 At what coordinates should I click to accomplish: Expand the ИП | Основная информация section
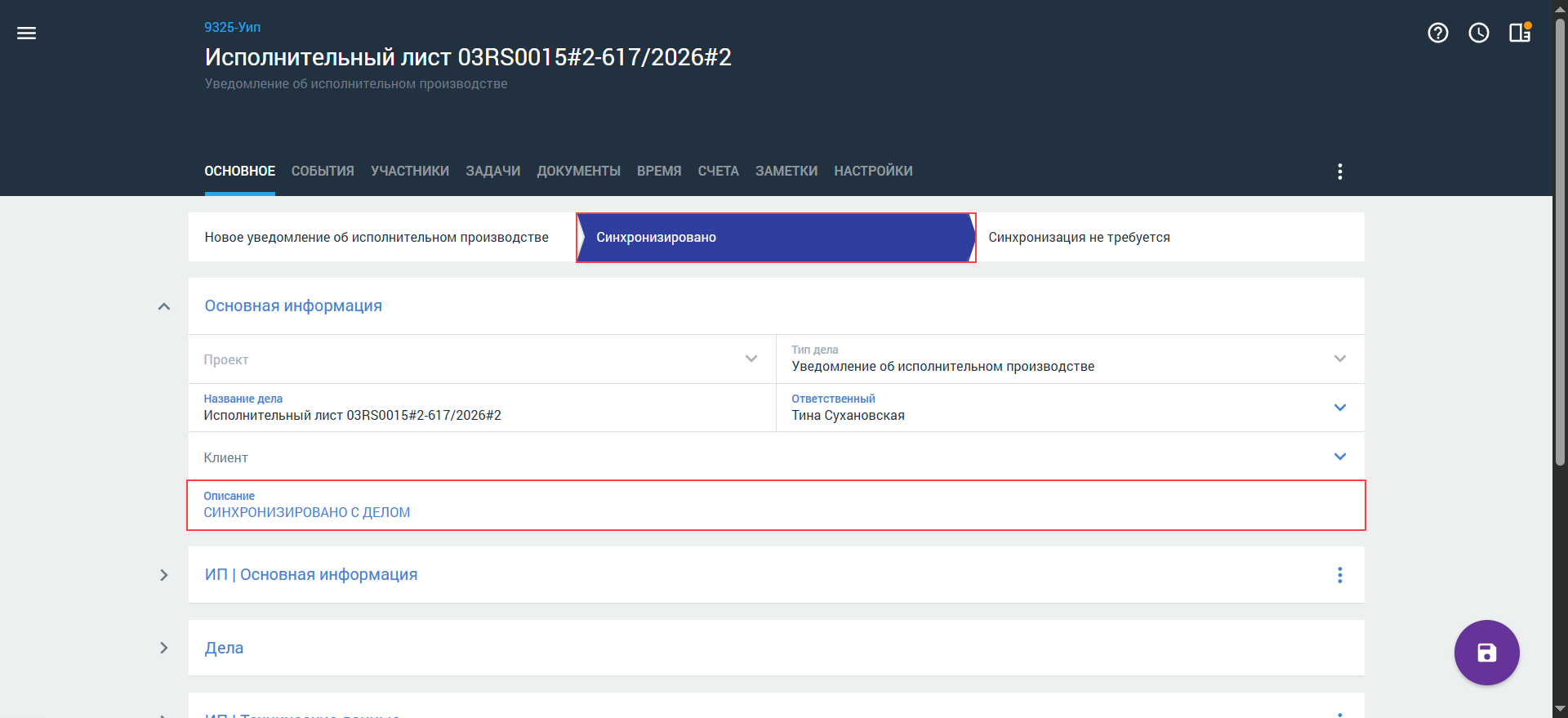tap(164, 575)
